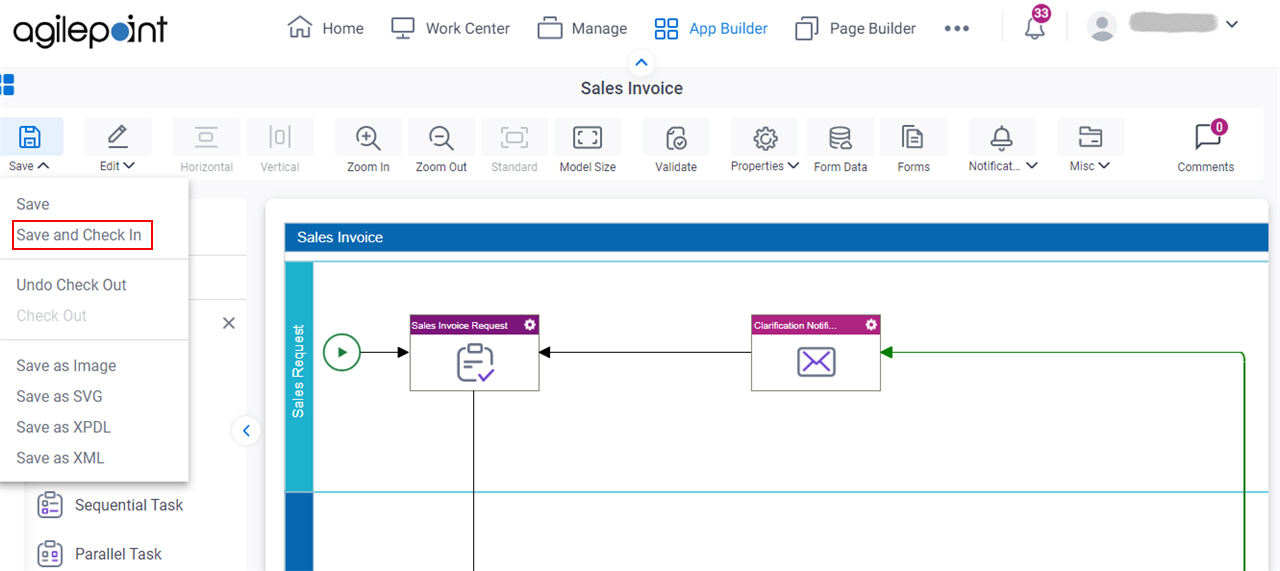Click the Edit pencil icon
Viewport: 1280px width, 571px height.
pyautogui.click(x=118, y=137)
